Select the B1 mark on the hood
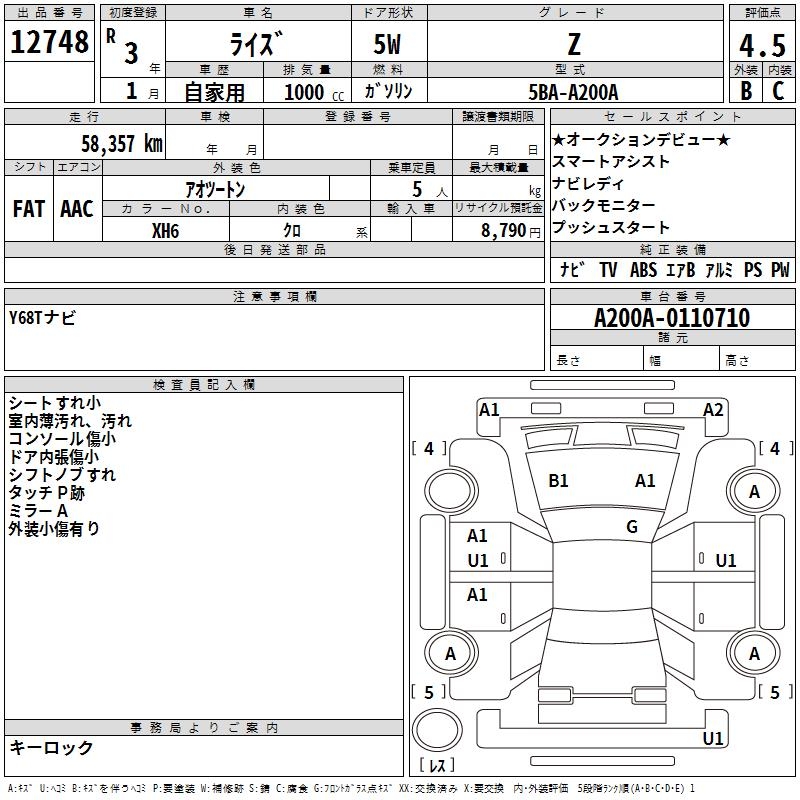 [558, 481]
